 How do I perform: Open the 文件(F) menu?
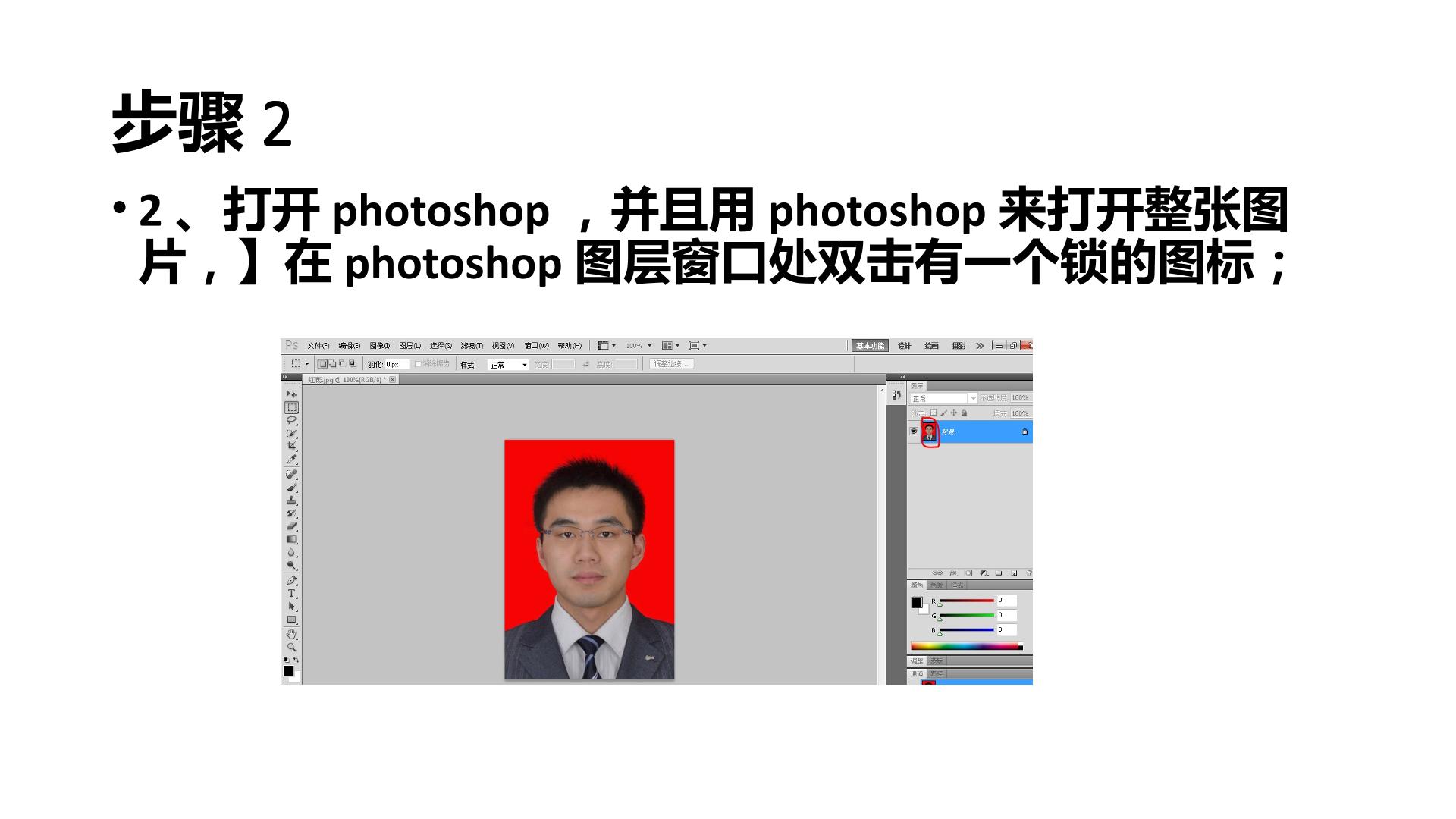pyautogui.click(x=318, y=346)
